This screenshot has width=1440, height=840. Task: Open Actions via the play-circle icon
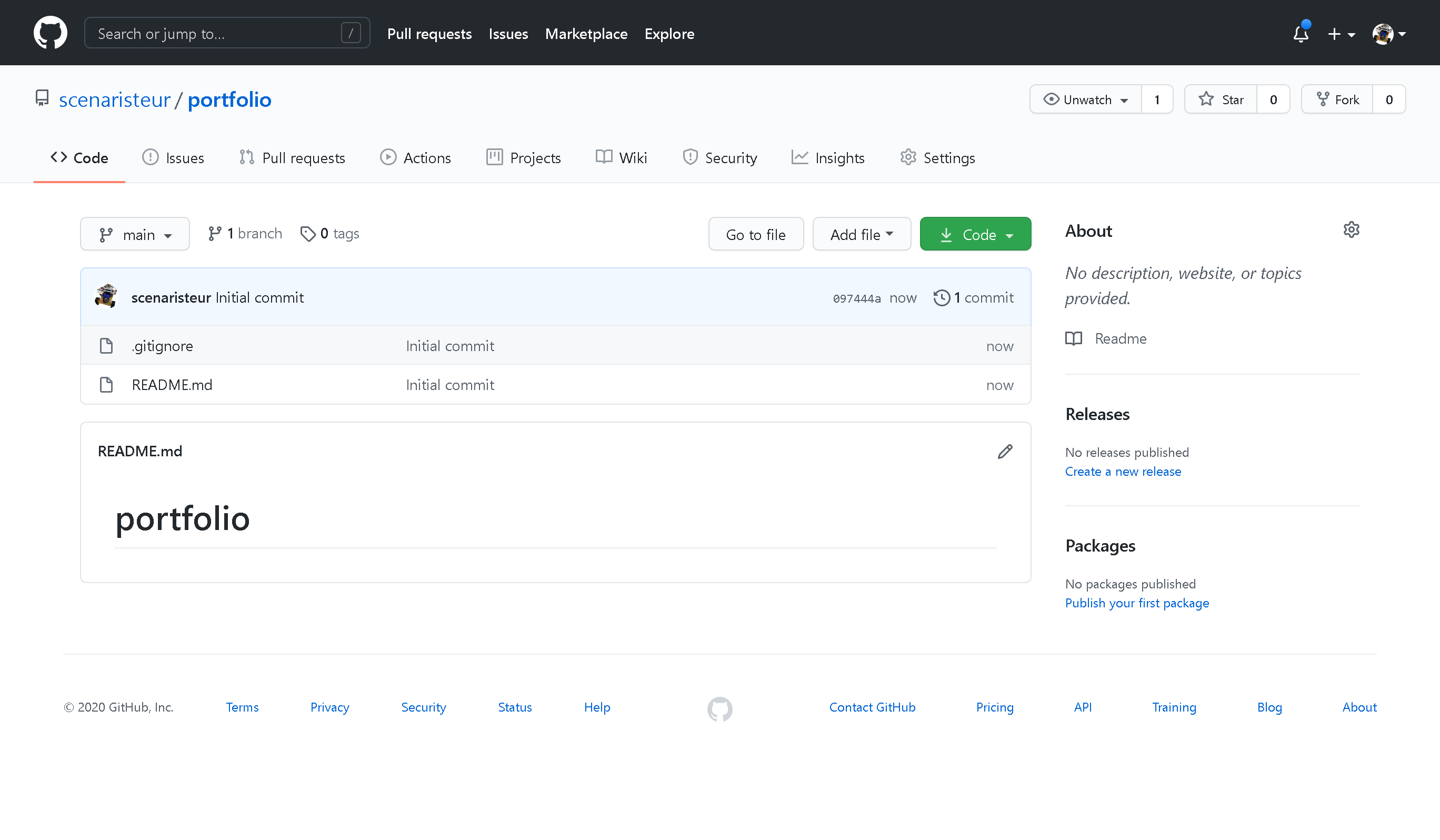[x=388, y=157]
